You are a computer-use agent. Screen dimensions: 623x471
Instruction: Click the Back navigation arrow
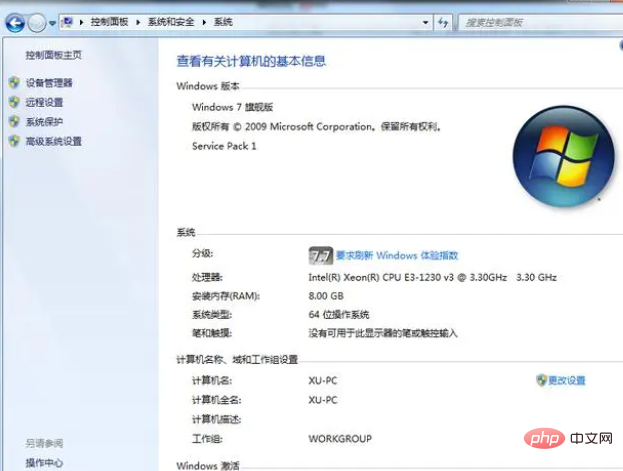coord(15,23)
